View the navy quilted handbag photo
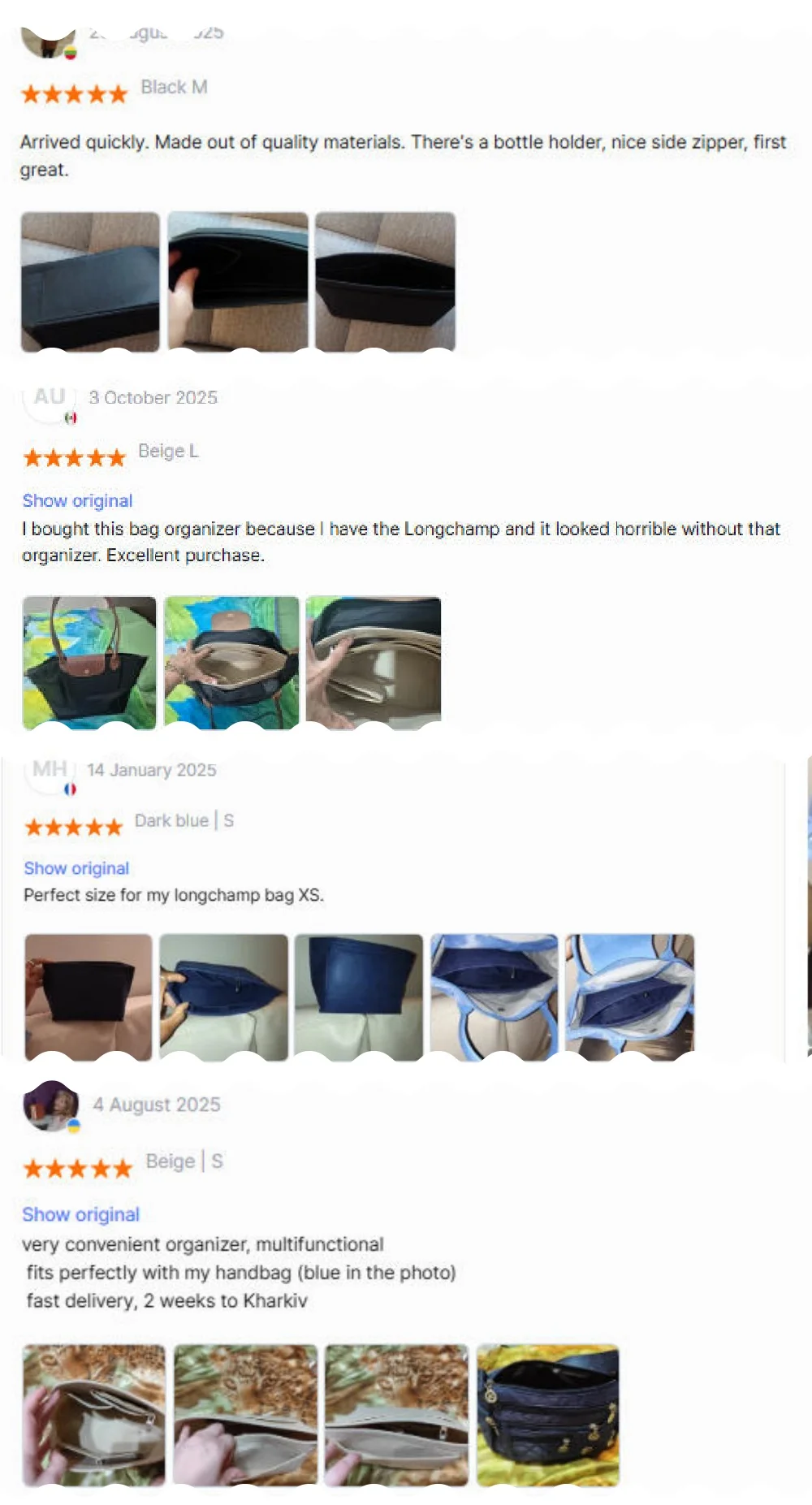Viewport: 812px width, 1505px height. pyautogui.click(x=548, y=1416)
